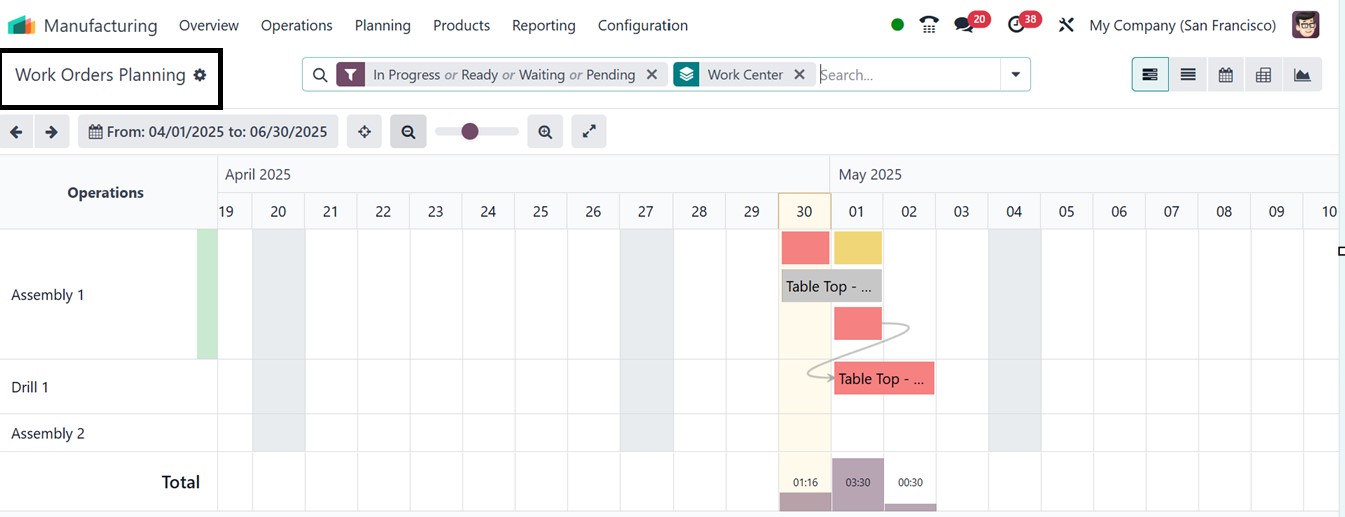
Task: Remove the Work Center grouping filter
Action: pyautogui.click(x=799, y=74)
